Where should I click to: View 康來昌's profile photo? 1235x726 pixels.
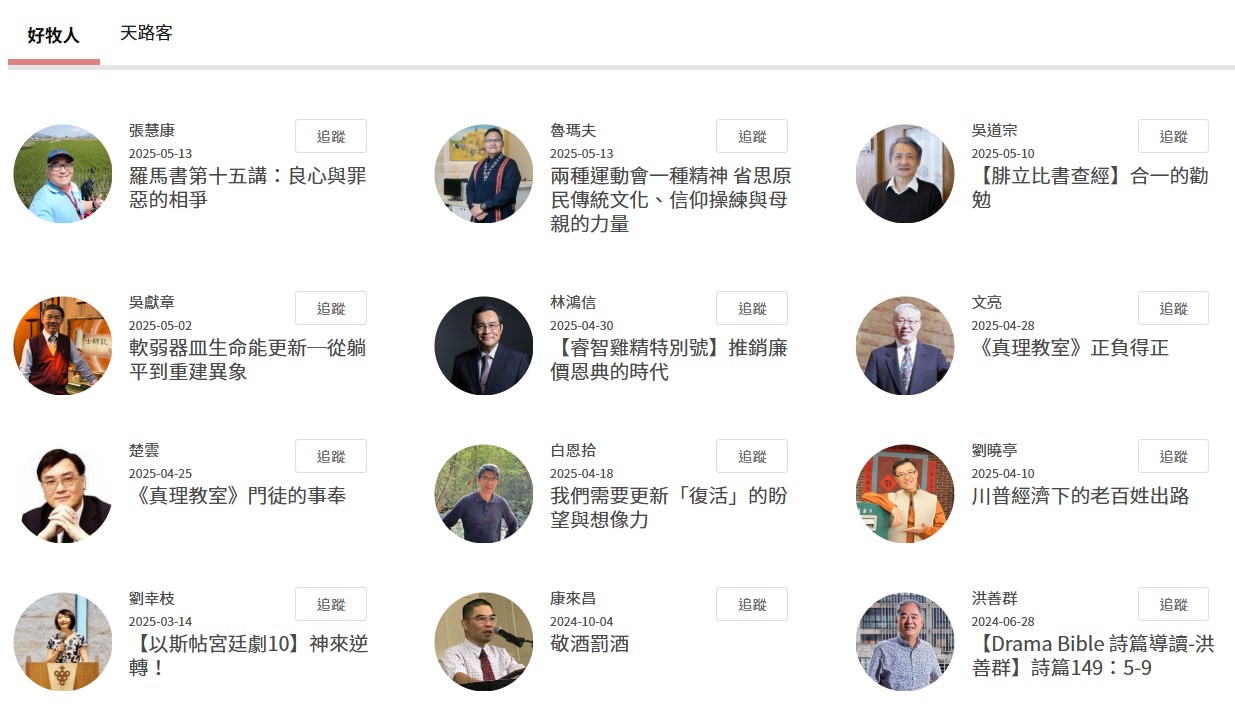click(x=484, y=642)
